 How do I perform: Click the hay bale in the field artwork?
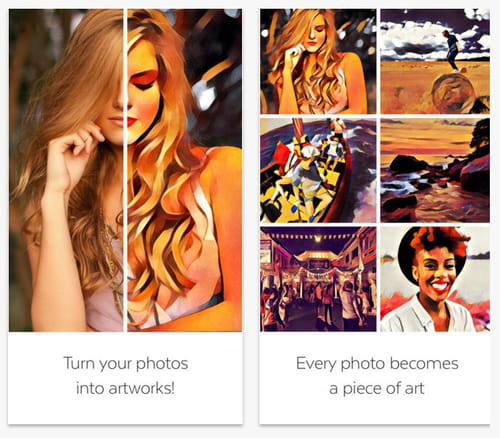(x=453, y=91)
